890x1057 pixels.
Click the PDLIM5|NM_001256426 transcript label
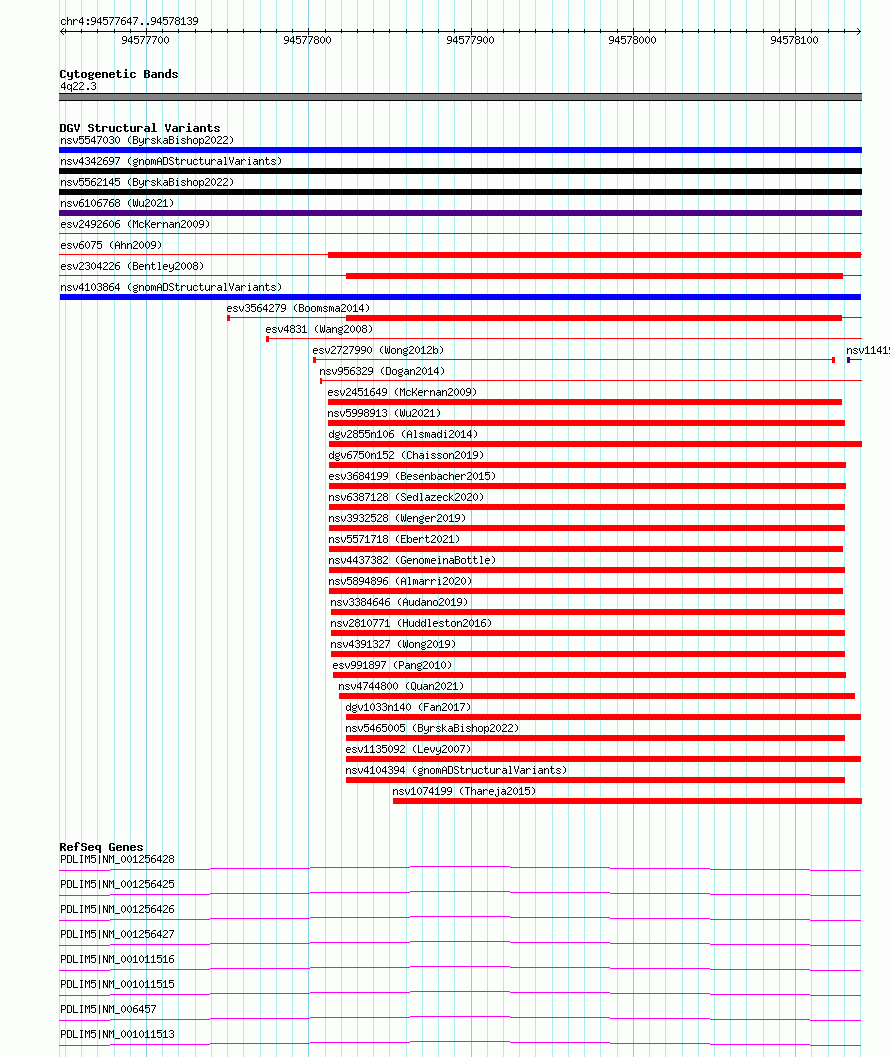[117, 909]
